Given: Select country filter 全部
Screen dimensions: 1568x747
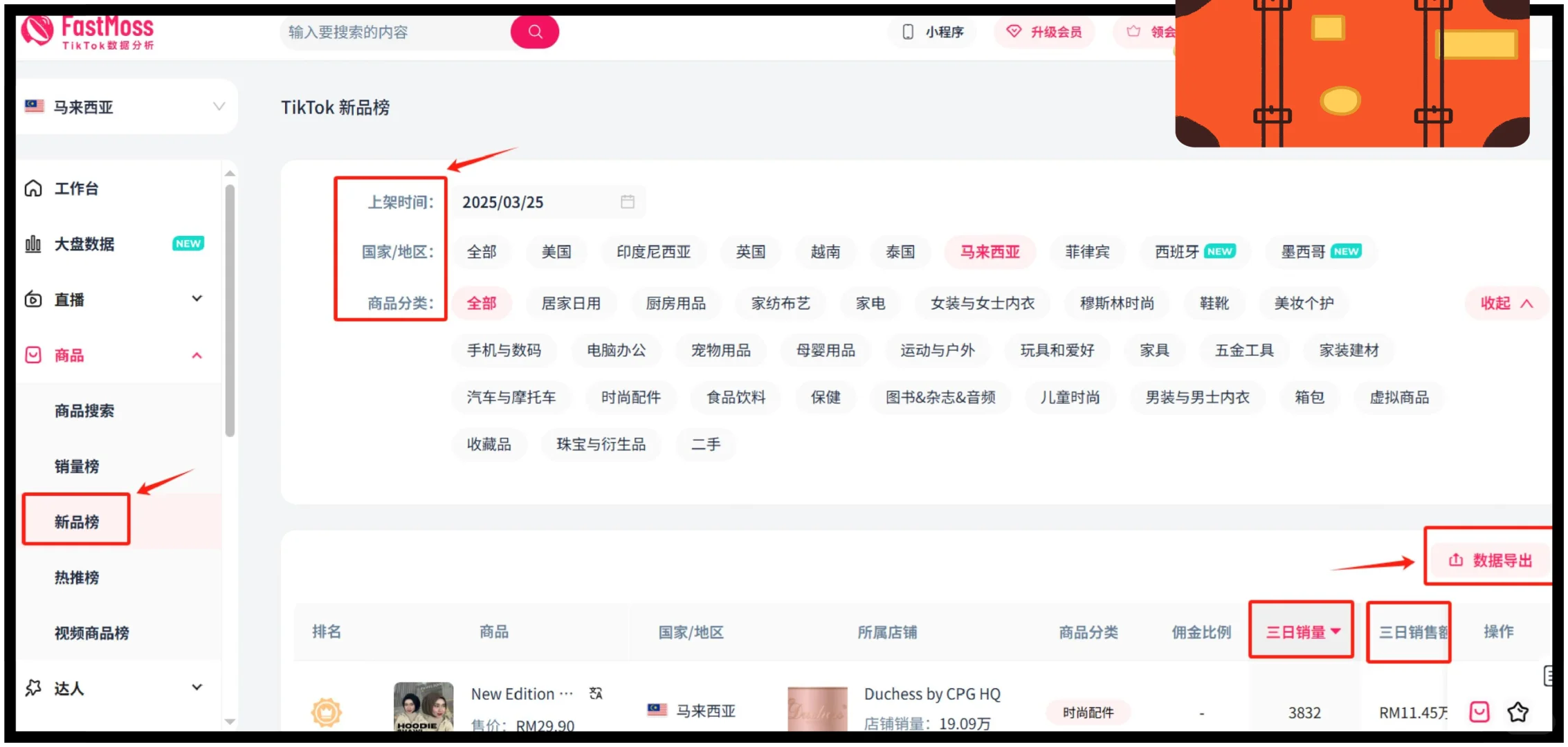Looking at the screenshot, I should pos(482,252).
